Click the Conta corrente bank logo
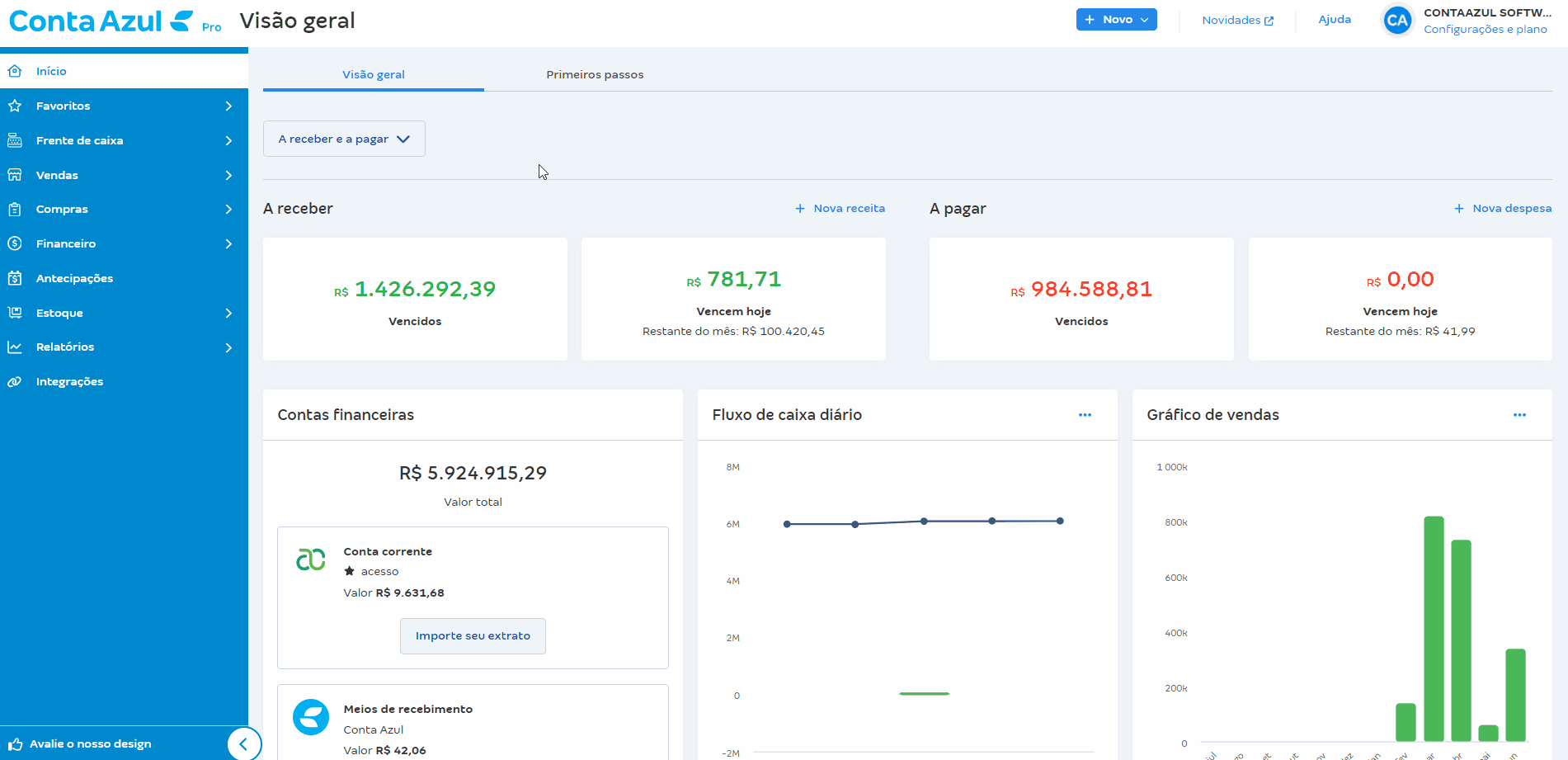 [311, 559]
